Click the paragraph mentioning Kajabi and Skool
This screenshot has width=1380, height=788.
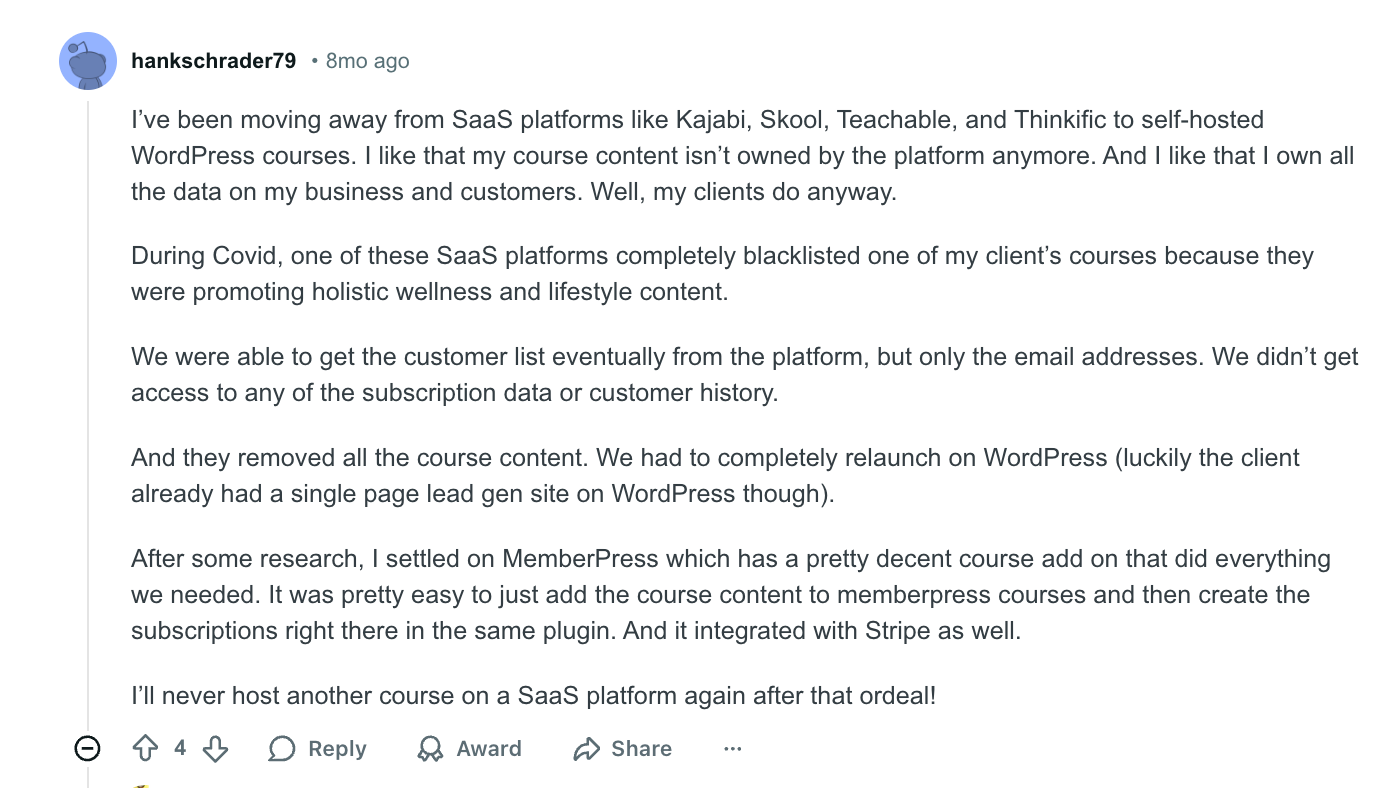pyautogui.click(x=740, y=155)
